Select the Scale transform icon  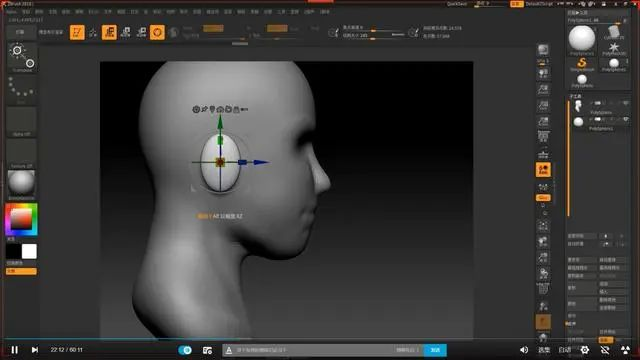pos(125,32)
